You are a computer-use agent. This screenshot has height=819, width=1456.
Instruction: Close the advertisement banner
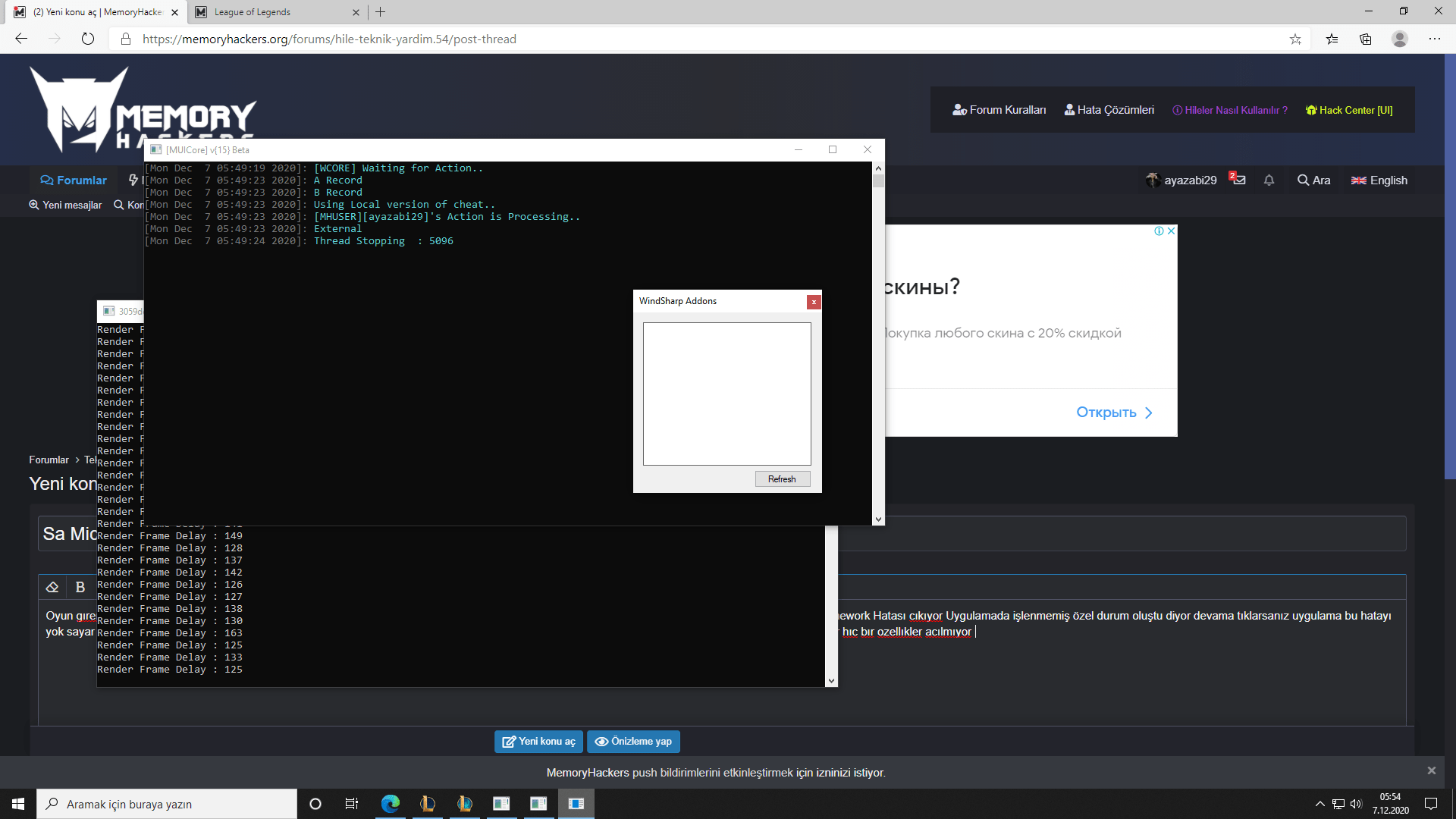(1171, 231)
